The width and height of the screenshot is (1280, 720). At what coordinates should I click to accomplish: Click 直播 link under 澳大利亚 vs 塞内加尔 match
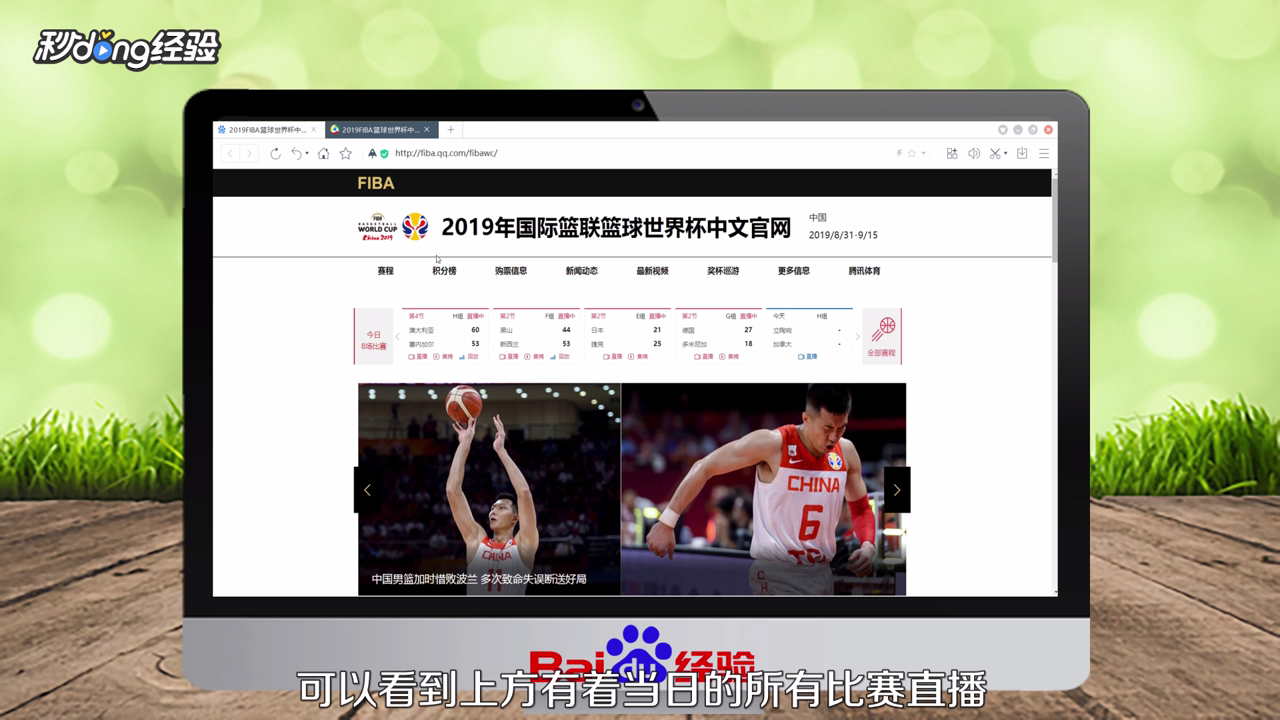[x=418, y=356]
